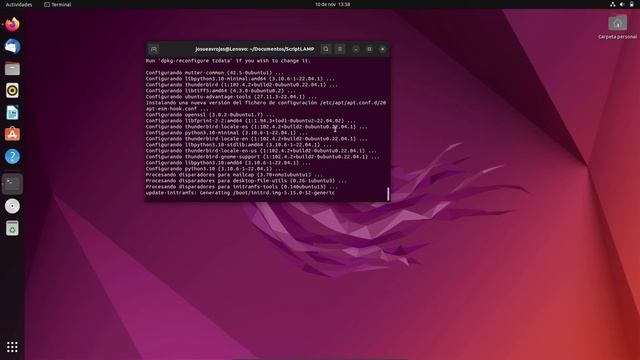This screenshot has width=640, height=360.
Task: Open the terminal hamburger menu
Action: 340,49
